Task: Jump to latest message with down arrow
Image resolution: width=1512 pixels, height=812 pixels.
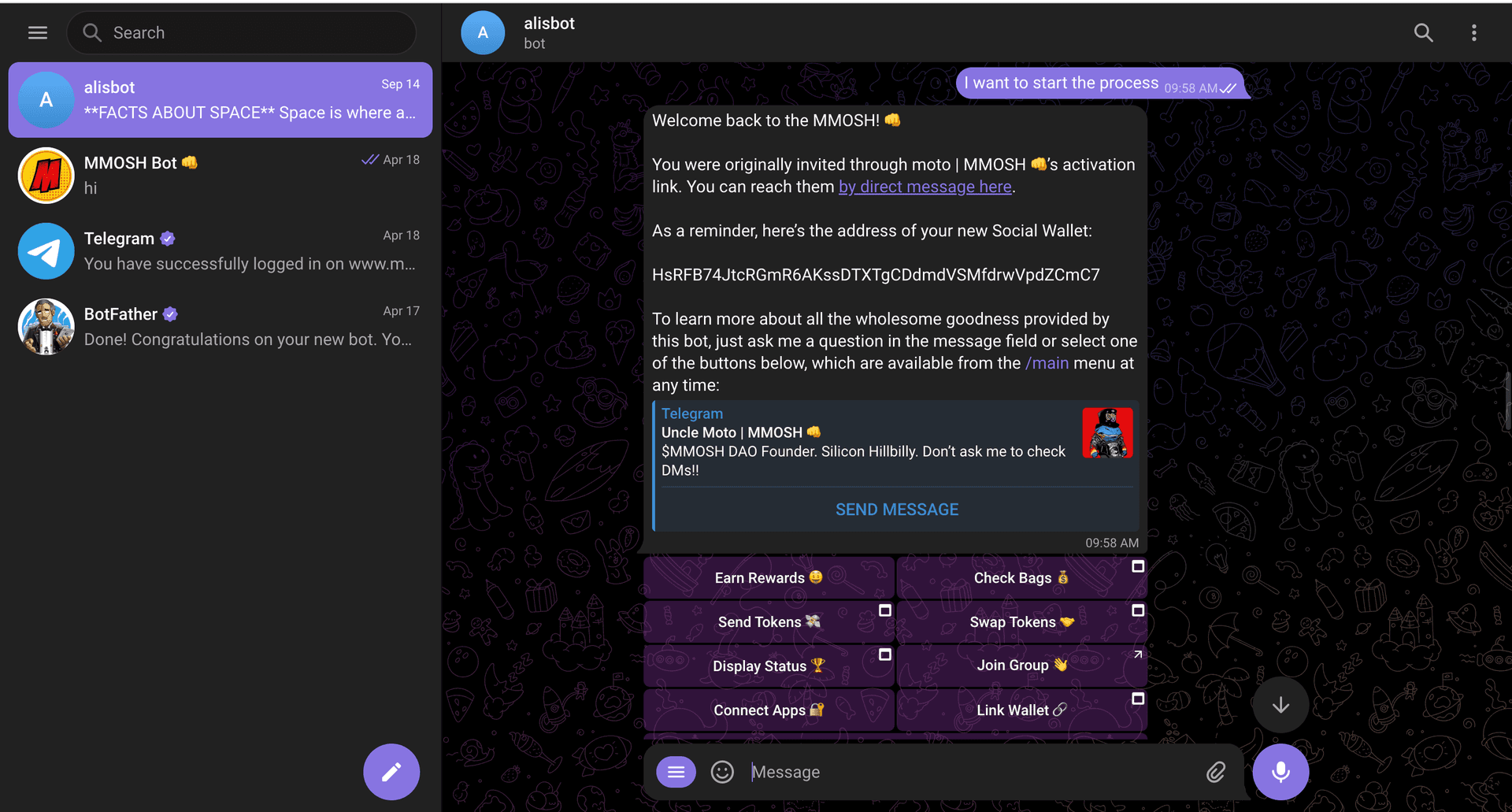Action: 1280,705
